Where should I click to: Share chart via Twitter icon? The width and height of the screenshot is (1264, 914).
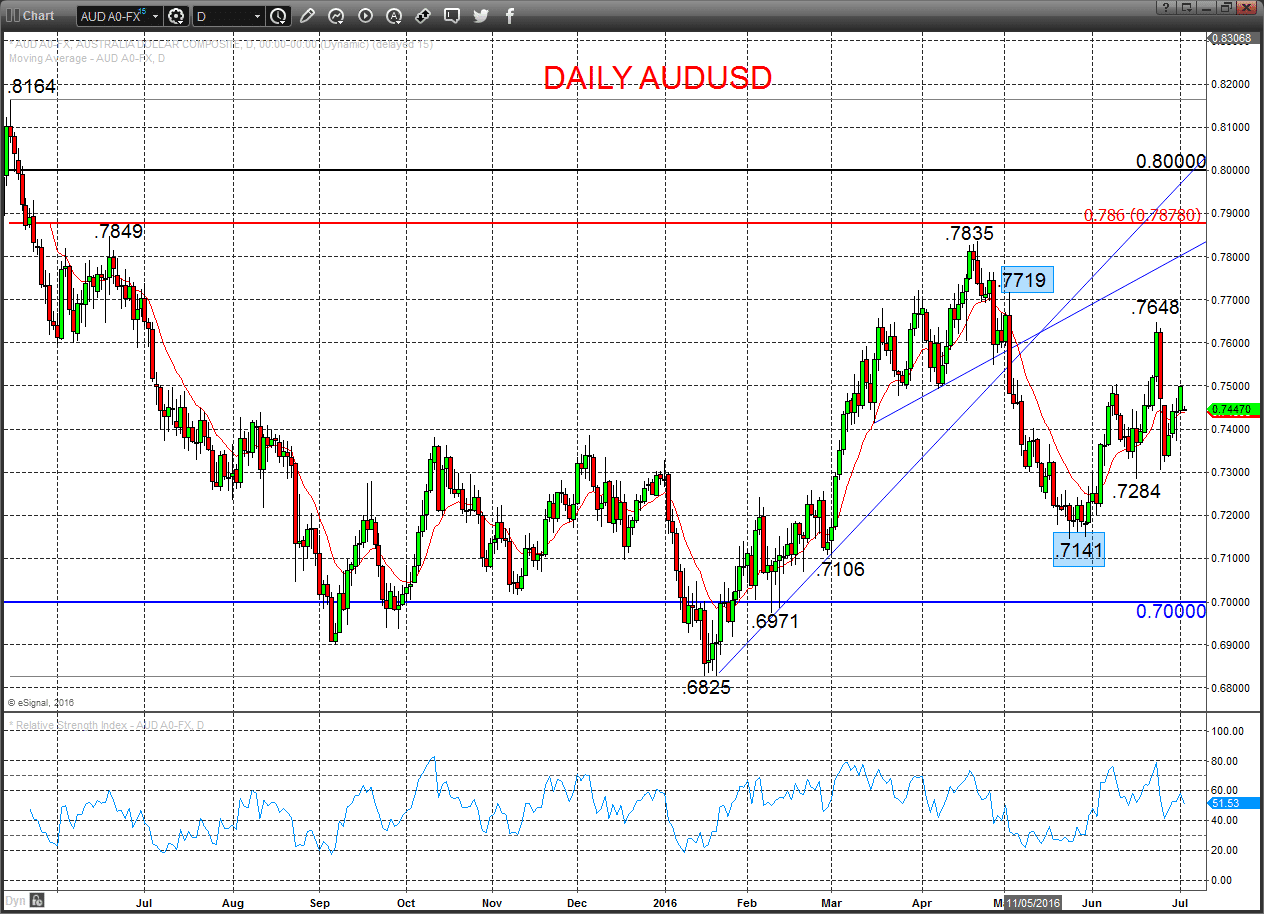(481, 16)
